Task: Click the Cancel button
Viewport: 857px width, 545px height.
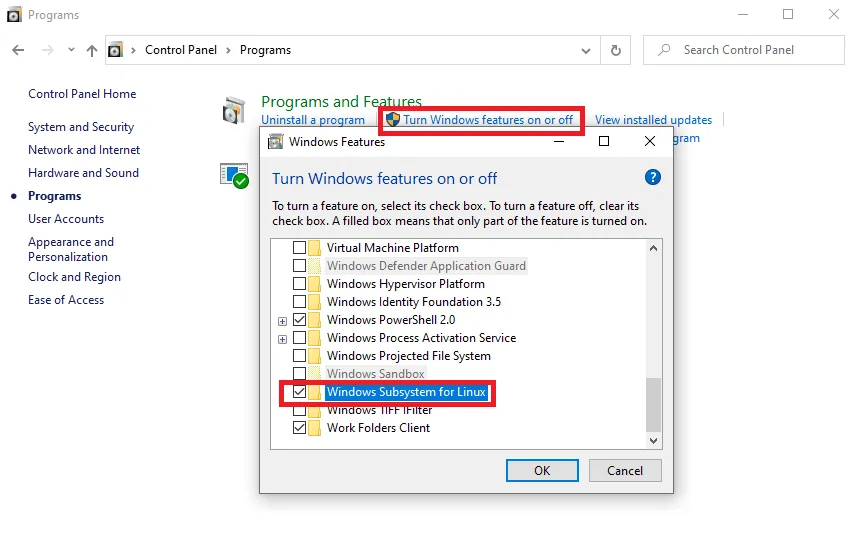Action: [x=625, y=471]
